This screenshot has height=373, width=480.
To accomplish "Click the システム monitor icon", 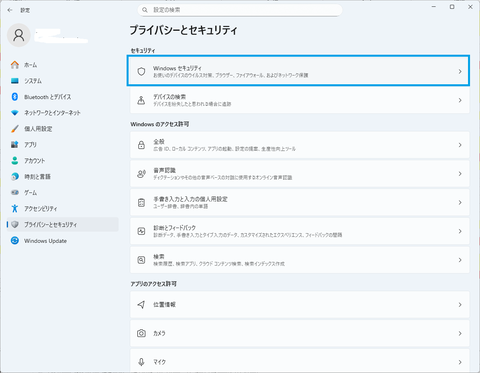I will click(15, 81).
